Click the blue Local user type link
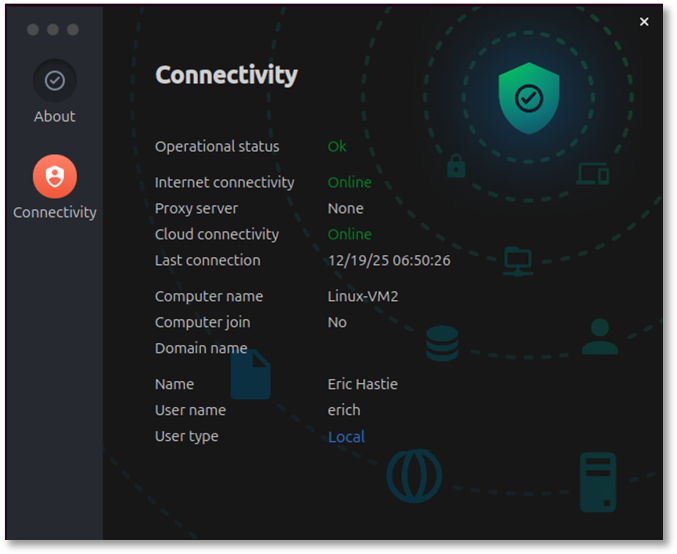The image size is (677, 554). [x=346, y=436]
